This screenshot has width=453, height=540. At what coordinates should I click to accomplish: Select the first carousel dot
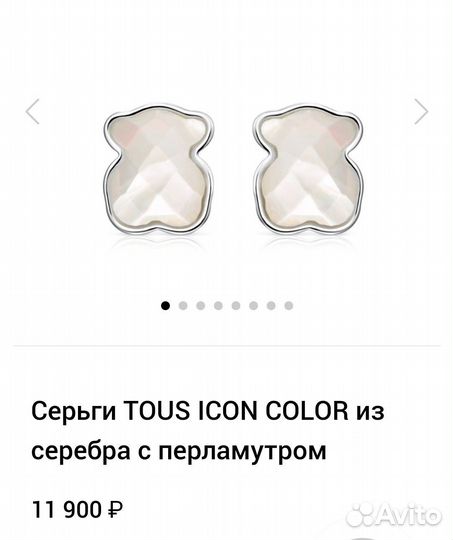pyautogui.click(x=166, y=305)
